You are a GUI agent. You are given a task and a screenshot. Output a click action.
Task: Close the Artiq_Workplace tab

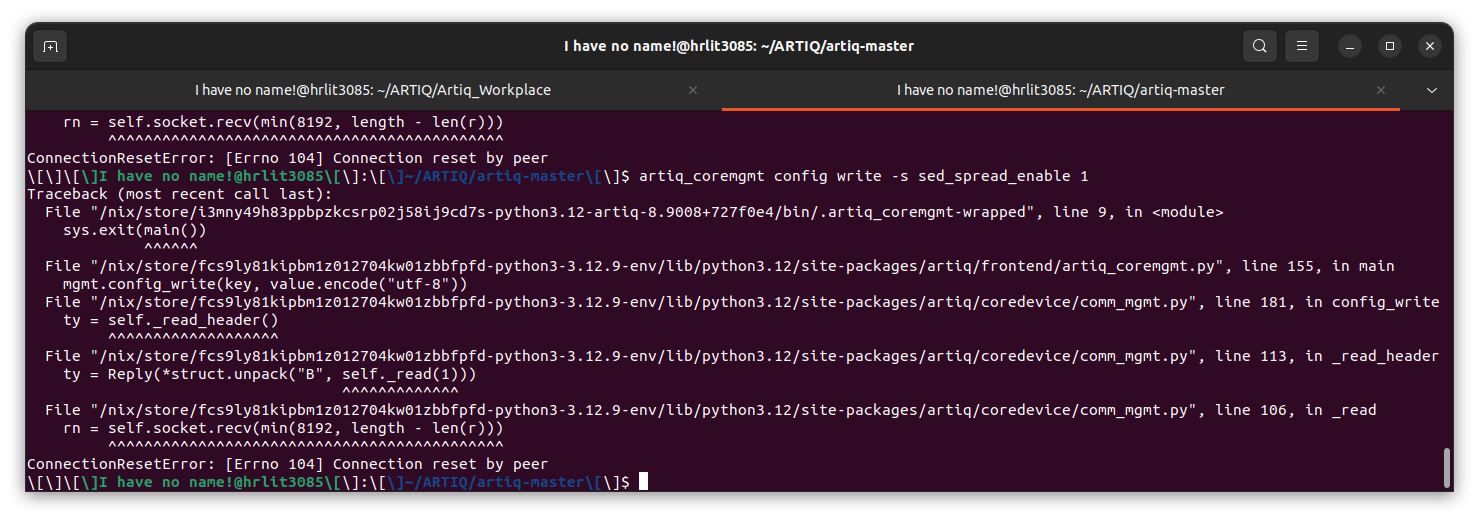[x=693, y=90]
